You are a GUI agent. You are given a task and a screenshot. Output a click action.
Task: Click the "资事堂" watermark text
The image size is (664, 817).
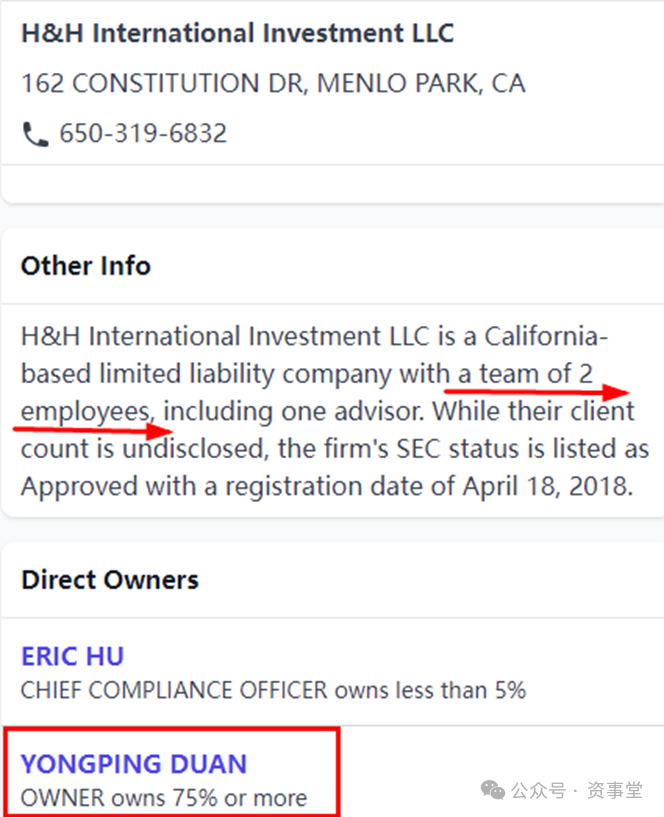pos(615,791)
